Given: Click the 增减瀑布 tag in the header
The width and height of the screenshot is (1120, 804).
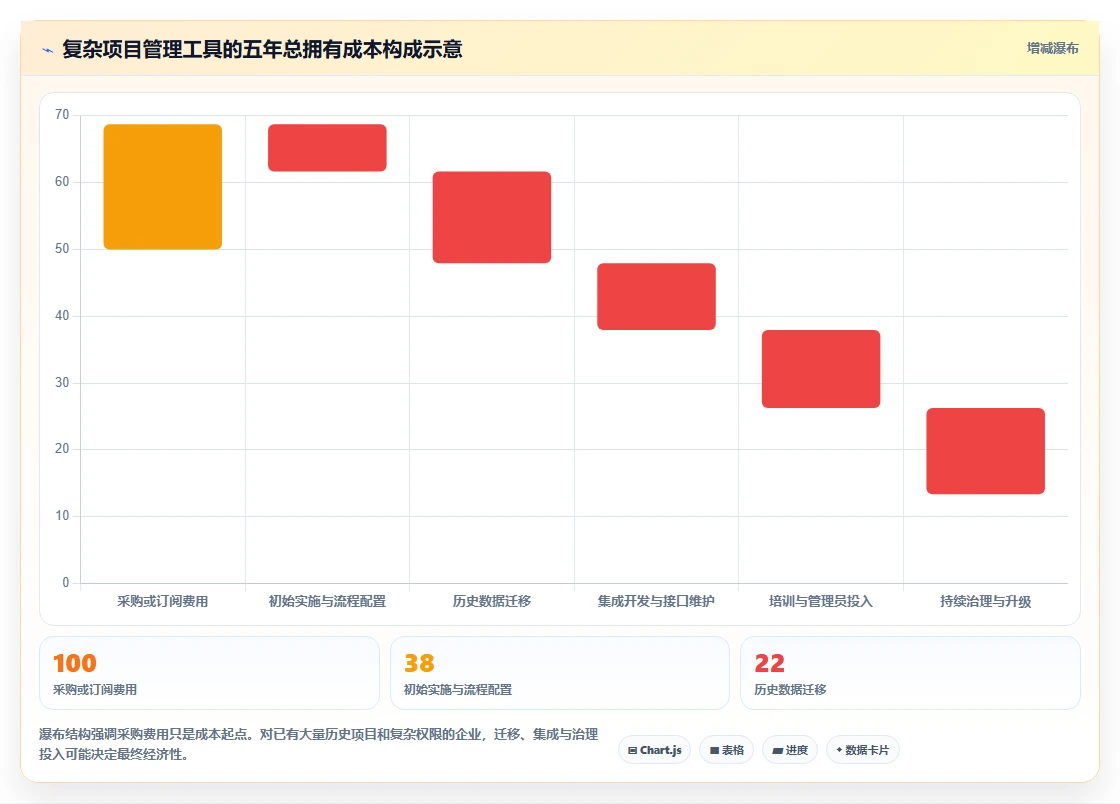Looking at the screenshot, I should coord(1052,49).
